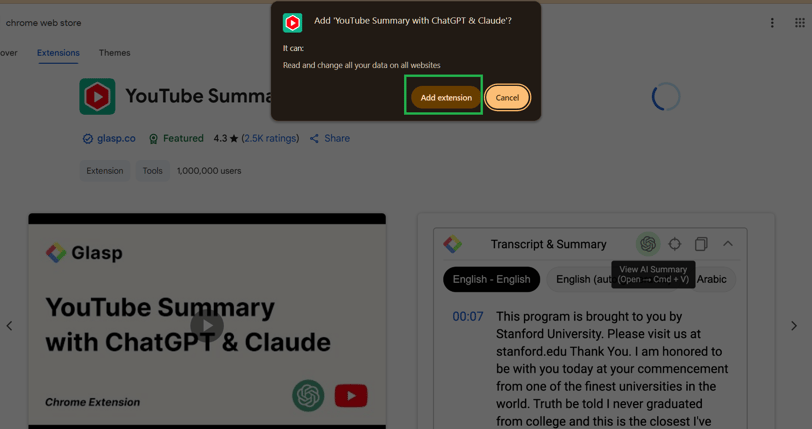812x429 pixels.
Task: Click the copy transcript icon
Action: [701, 244]
